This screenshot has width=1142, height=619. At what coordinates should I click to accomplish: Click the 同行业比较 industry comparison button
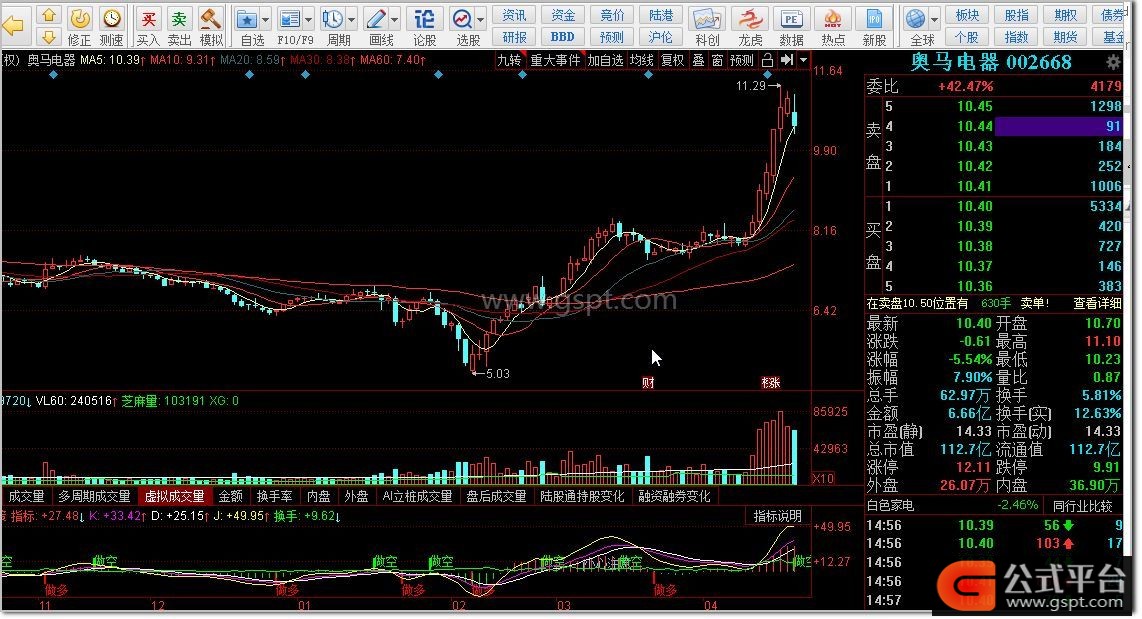pyautogui.click(x=1082, y=505)
